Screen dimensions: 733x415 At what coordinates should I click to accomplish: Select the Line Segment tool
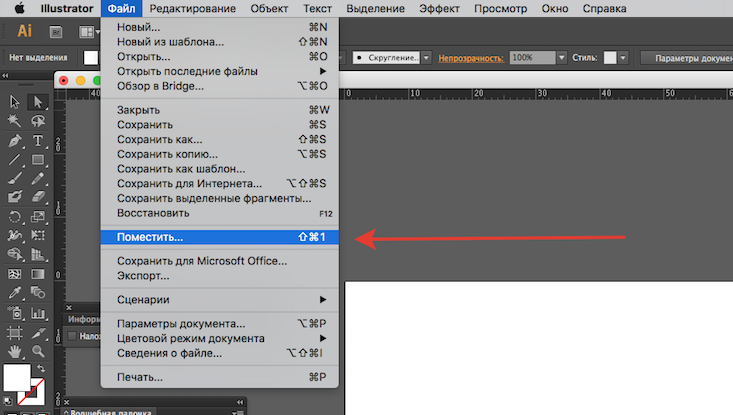coord(14,159)
